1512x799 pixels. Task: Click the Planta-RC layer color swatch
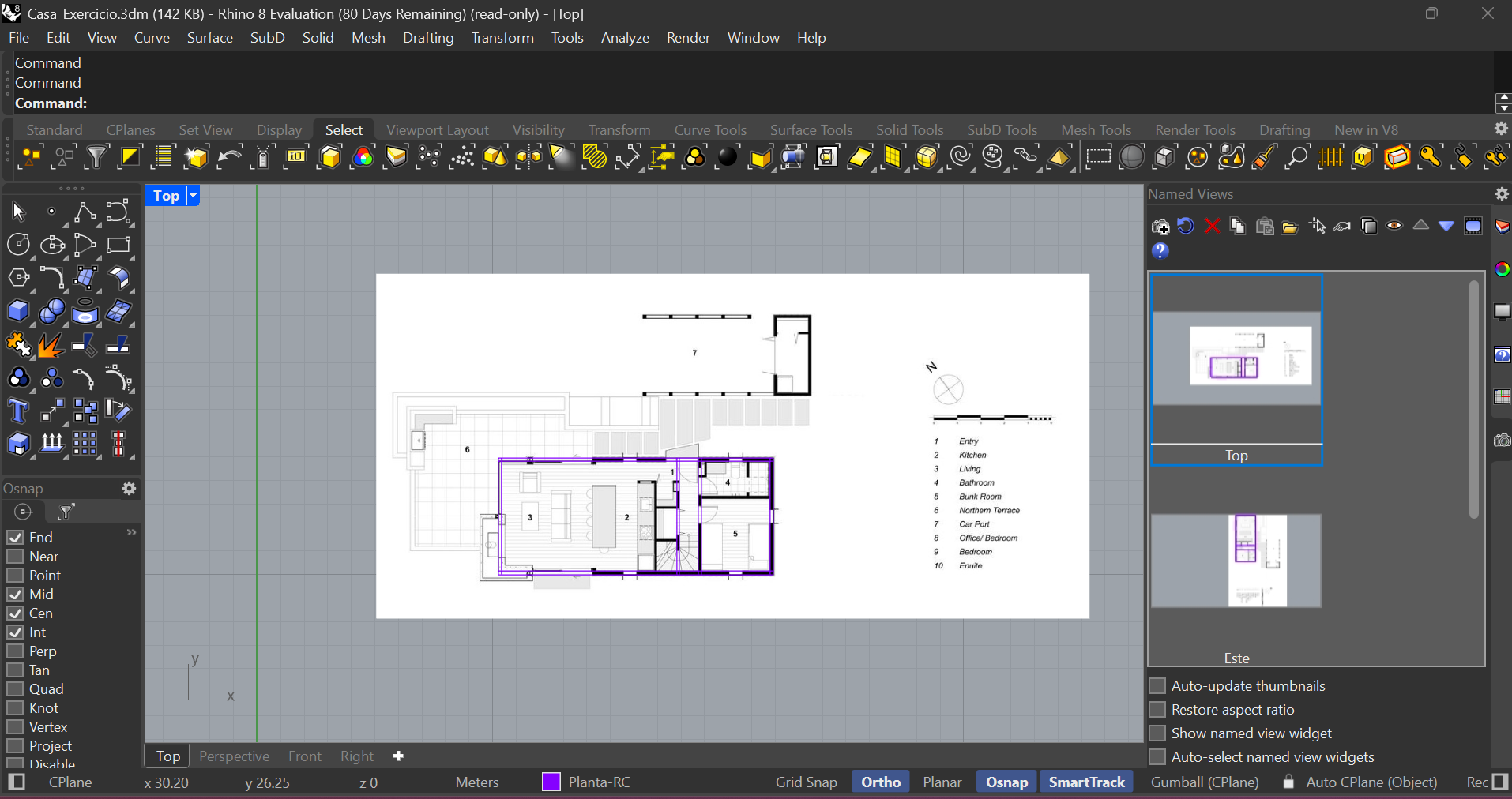(551, 782)
